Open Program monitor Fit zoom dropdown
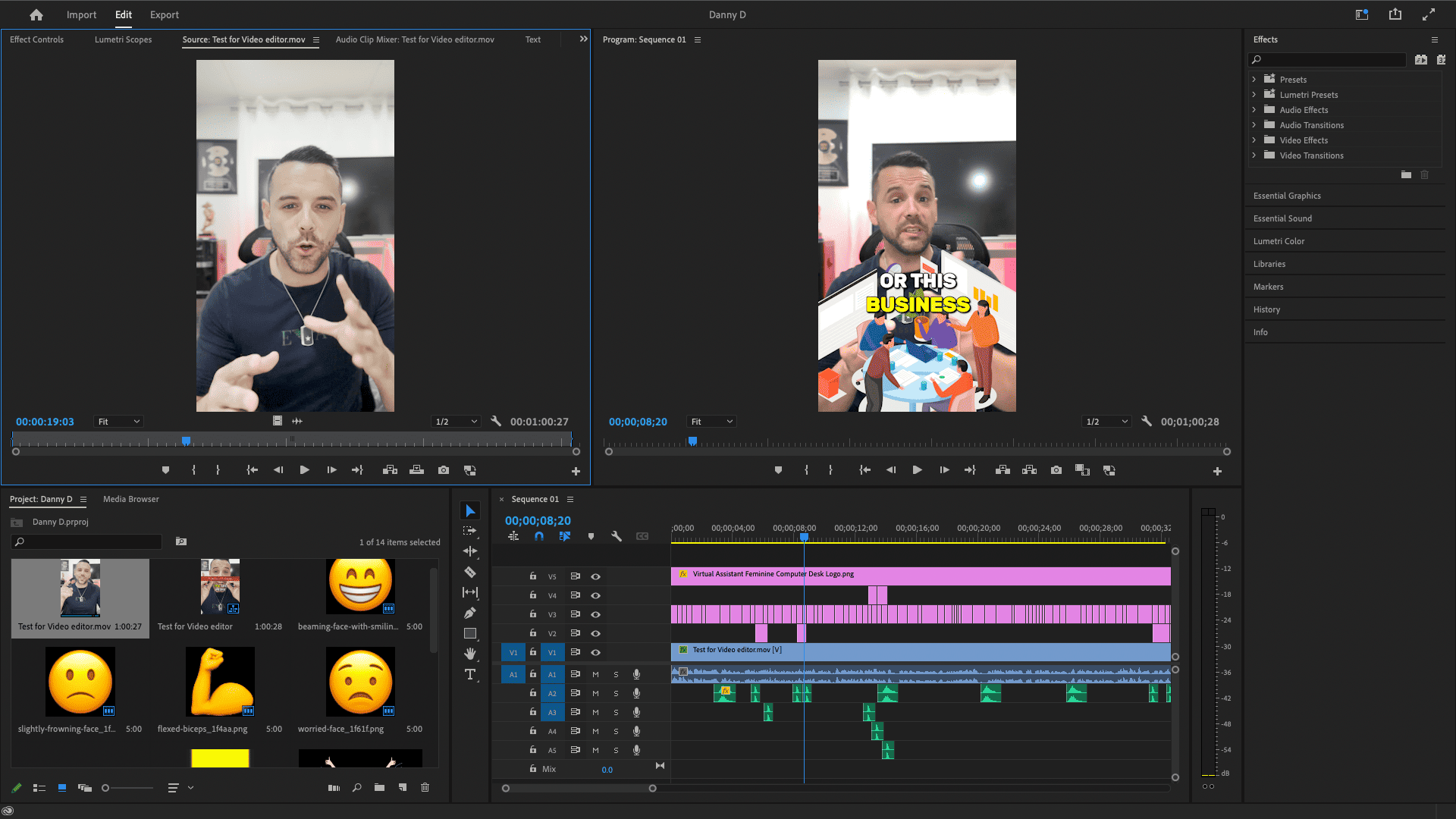This screenshot has height=819, width=1456. (711, 422)
